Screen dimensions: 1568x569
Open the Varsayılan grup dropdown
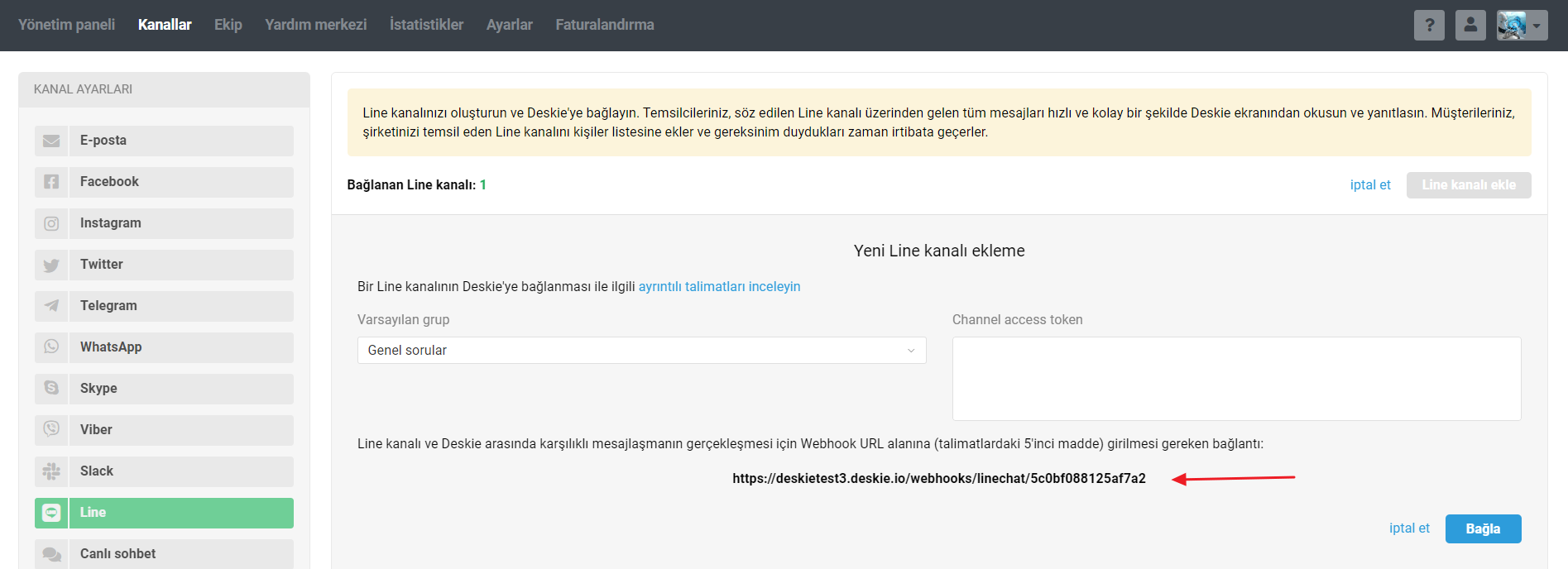(x=641, y=351)
